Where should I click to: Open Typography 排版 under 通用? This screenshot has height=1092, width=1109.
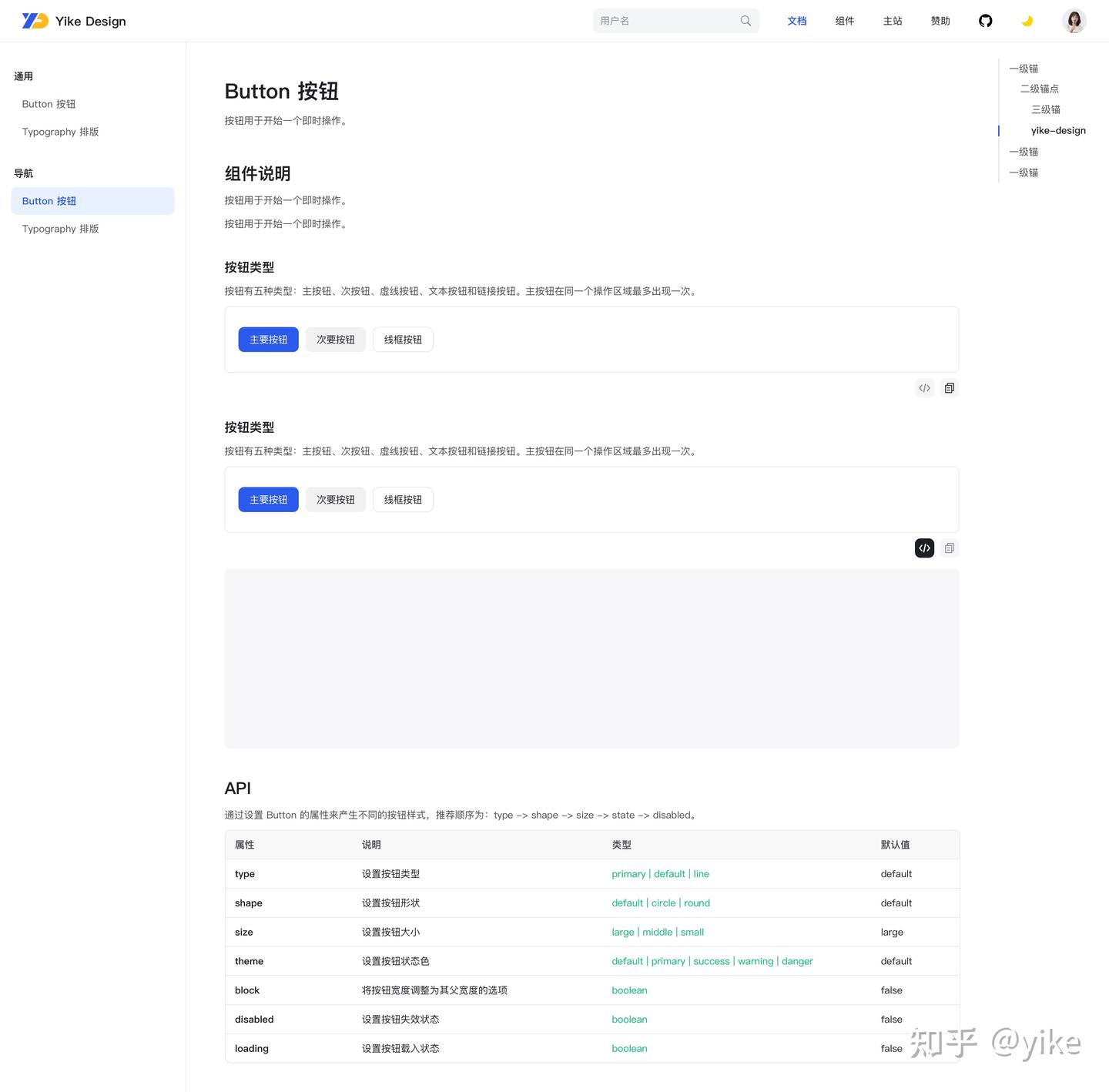60,132
